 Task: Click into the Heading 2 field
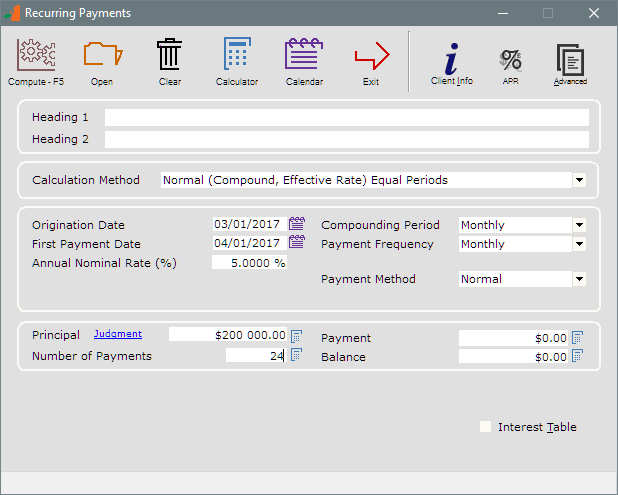tap(347, 140)
